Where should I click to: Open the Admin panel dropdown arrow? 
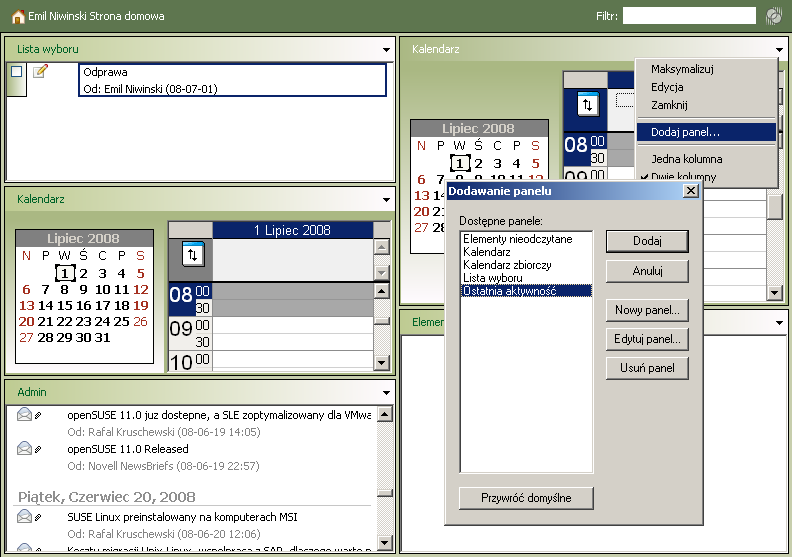tap(386, 392)
